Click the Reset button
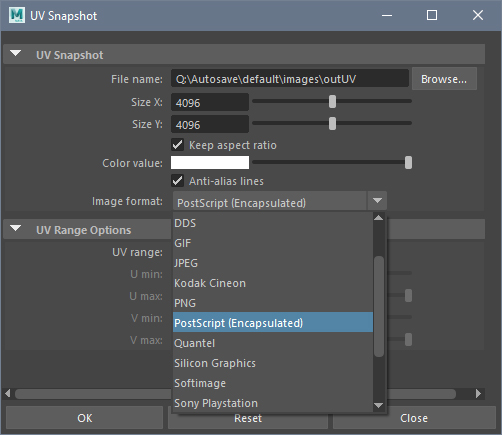Image resolution: width=502 pixels, height=435 pixels. tap(248, 419)
